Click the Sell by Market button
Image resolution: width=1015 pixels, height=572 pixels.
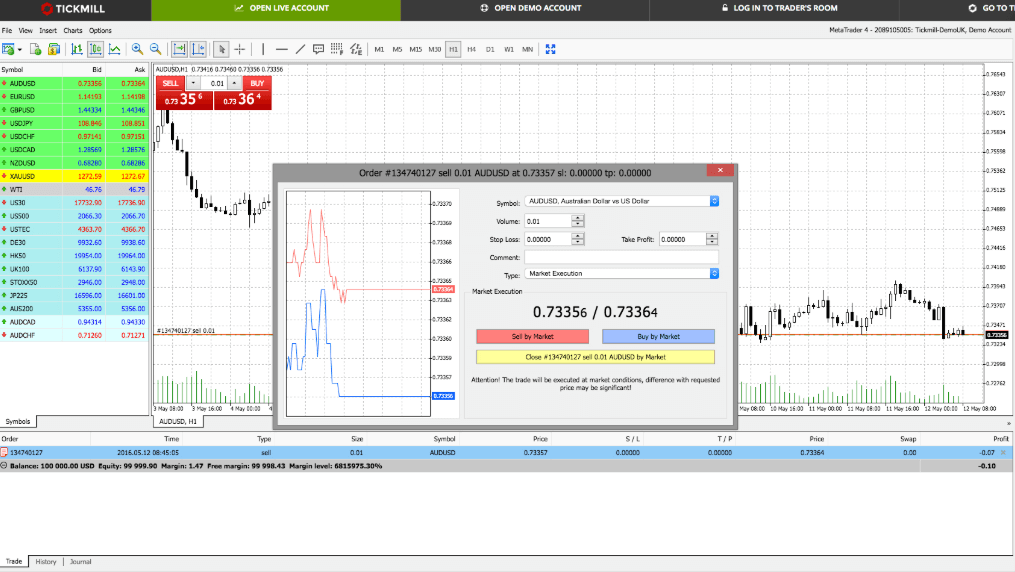coord(533,336)
